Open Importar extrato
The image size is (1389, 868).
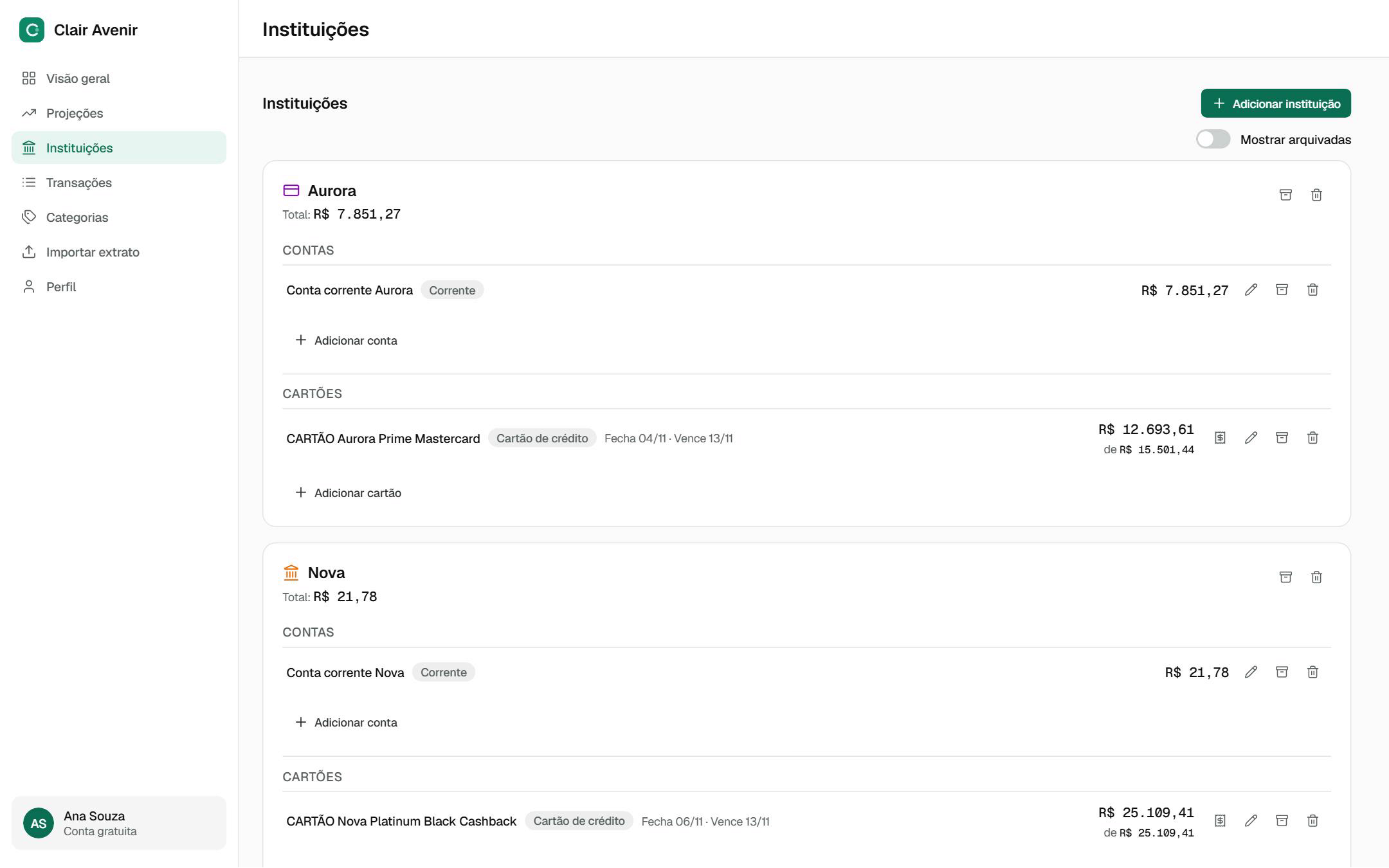[x=119, y=252]
